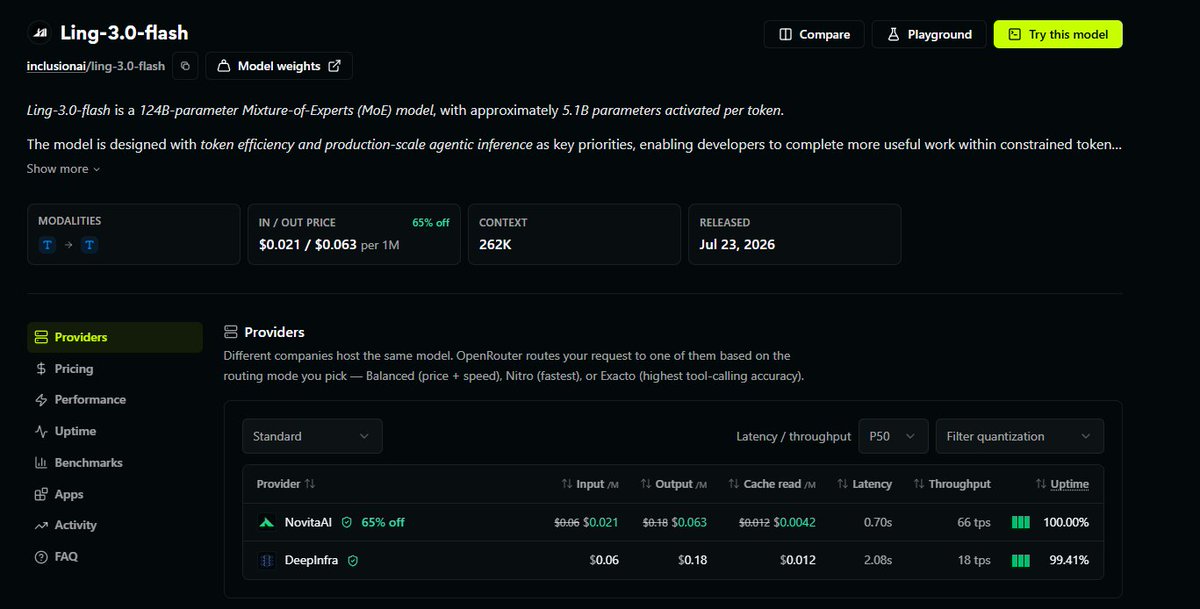Open the inclusionai organization link
Viewport: 1200px width, 609px height.
(57, 66)
